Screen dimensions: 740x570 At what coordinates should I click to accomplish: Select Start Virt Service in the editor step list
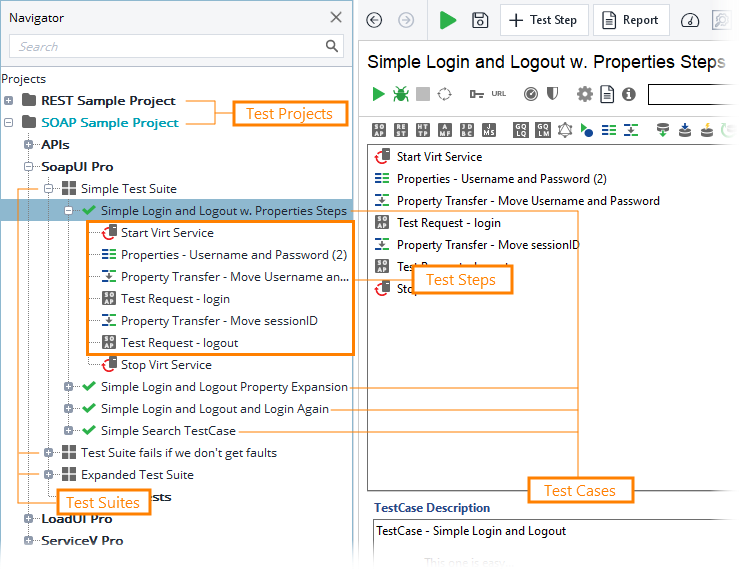point(439,157)
